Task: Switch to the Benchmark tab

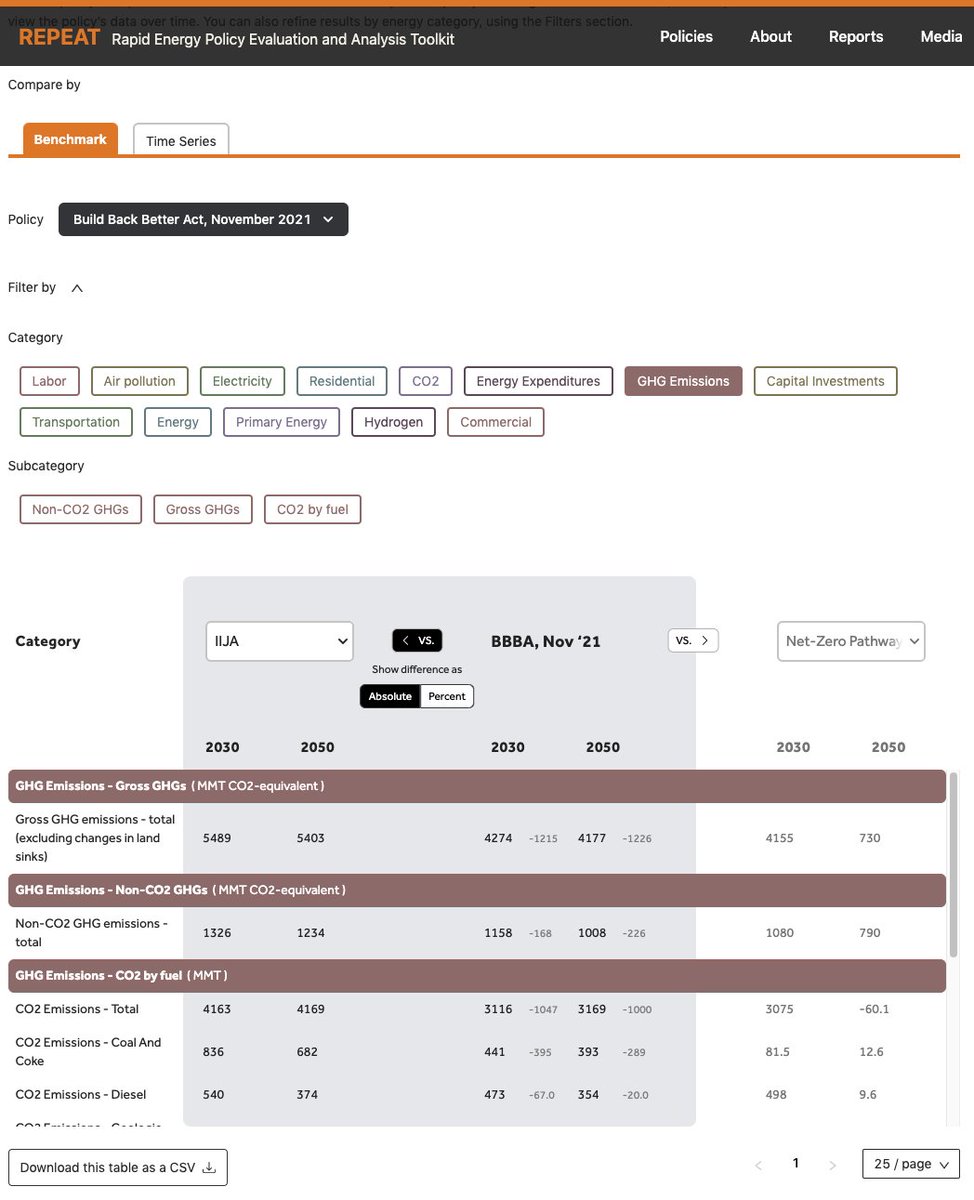Action: pyautogui.click(x=70, y=139)
